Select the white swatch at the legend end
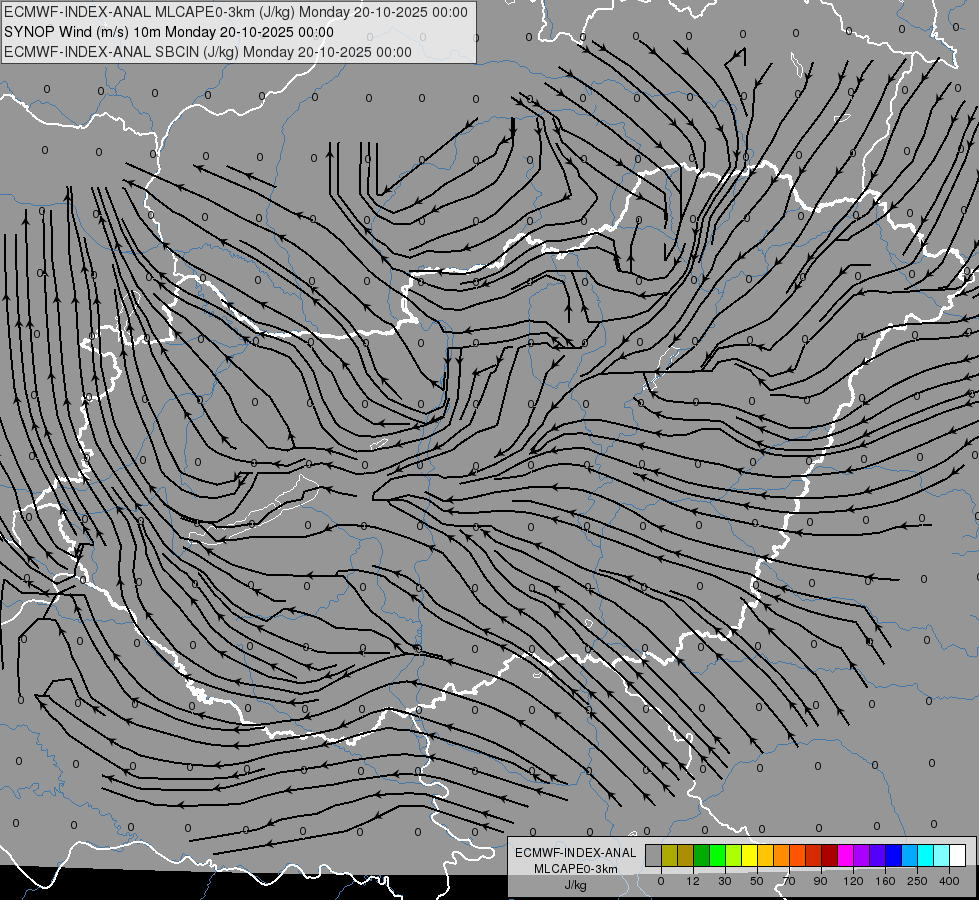 pos(958,855)
